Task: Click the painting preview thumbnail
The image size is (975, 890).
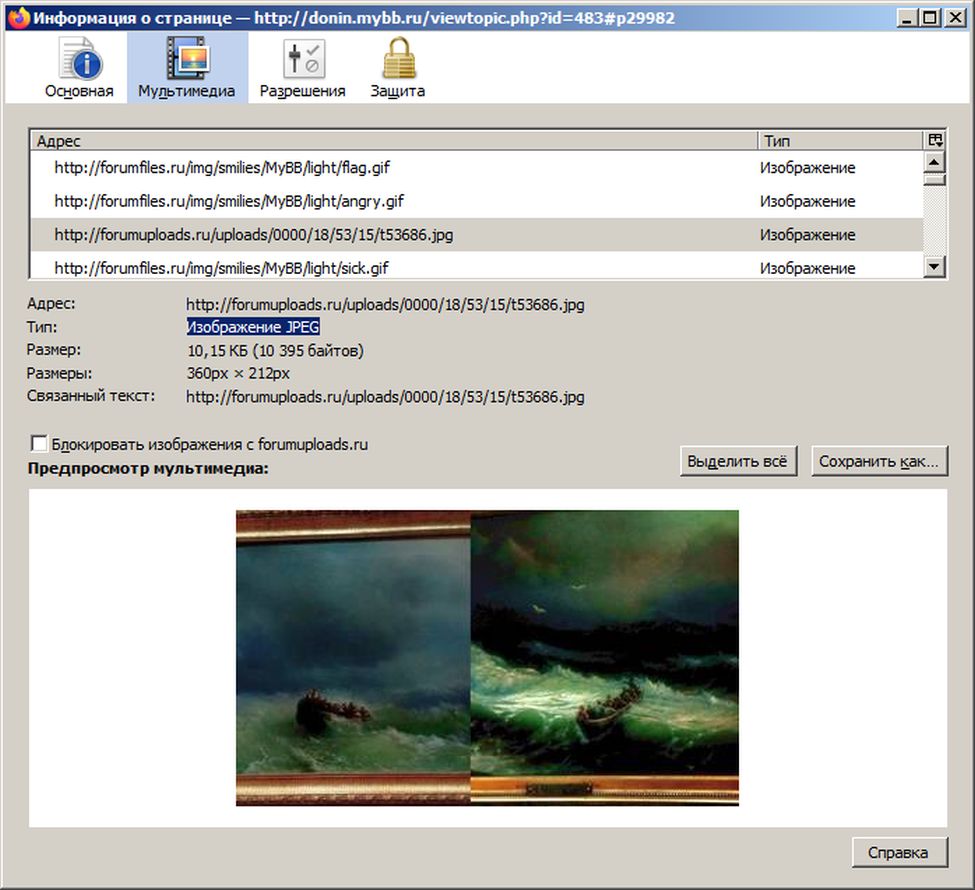Action: click(488, 658)
